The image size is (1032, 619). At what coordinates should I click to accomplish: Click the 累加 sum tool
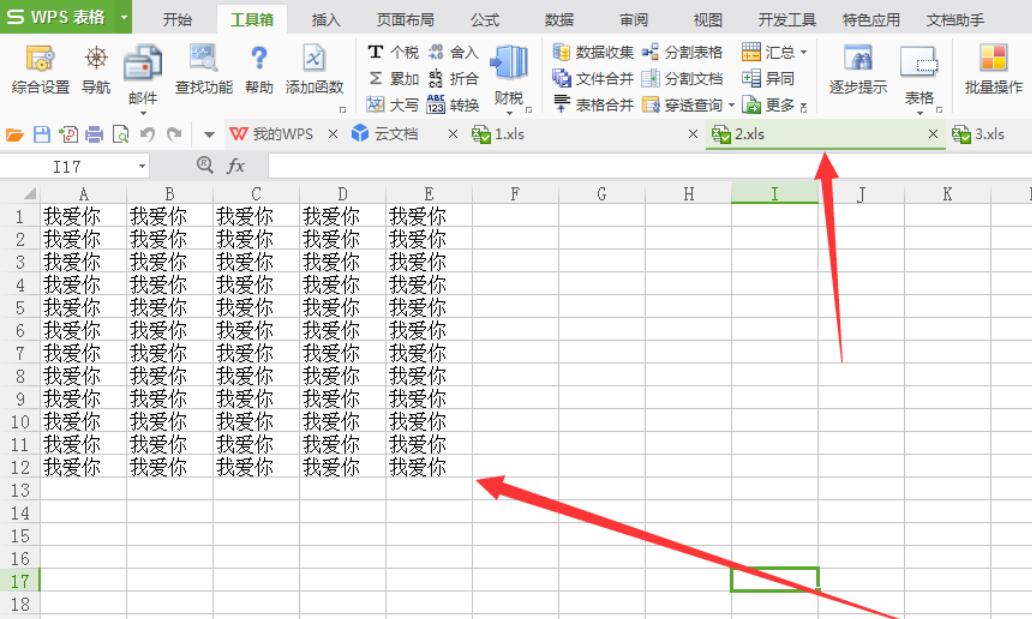(x=393, y=78)
